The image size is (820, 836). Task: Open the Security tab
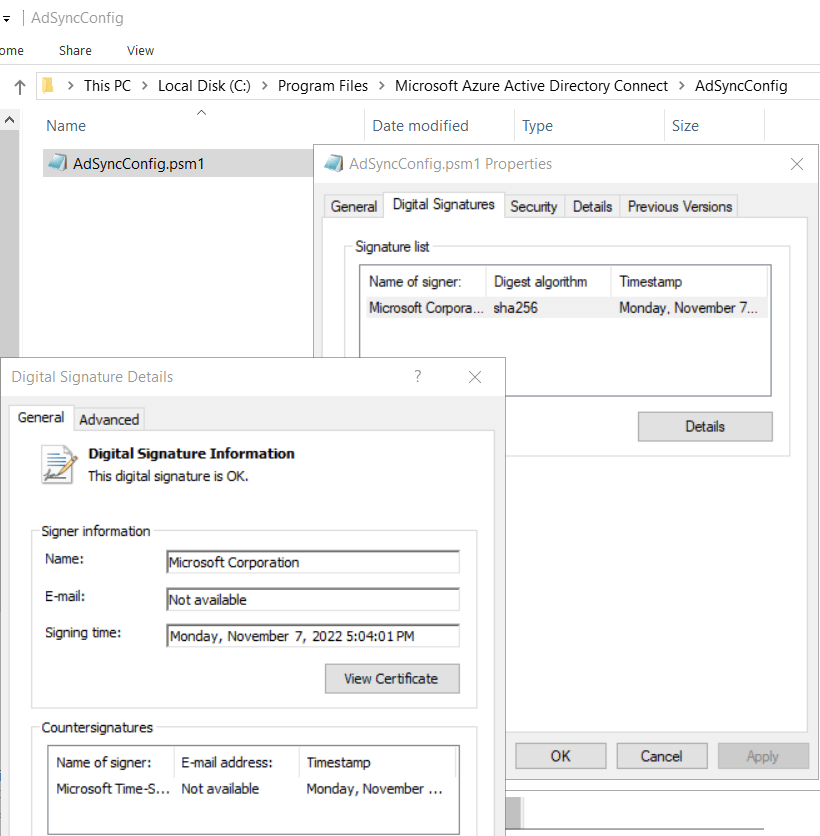[x=533, y=206]
